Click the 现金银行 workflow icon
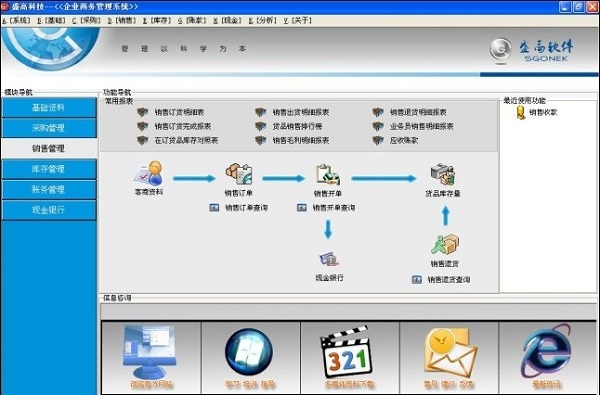600x395 pixels. click(329, 259)
